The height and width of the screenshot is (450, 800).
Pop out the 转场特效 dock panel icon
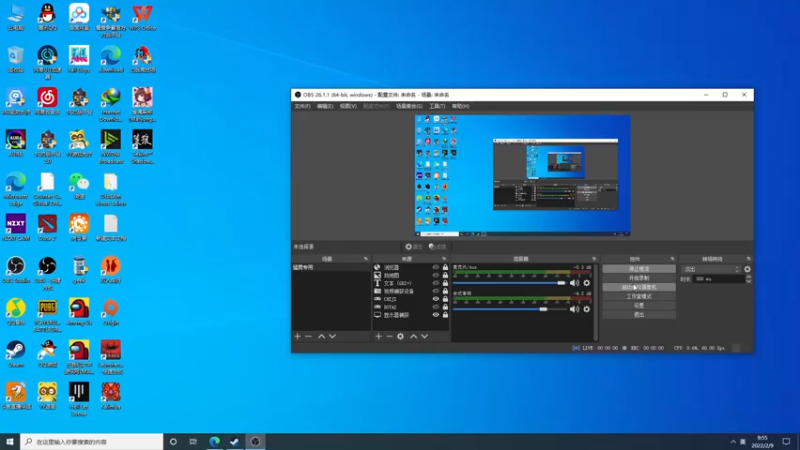[x=748, y=259]
